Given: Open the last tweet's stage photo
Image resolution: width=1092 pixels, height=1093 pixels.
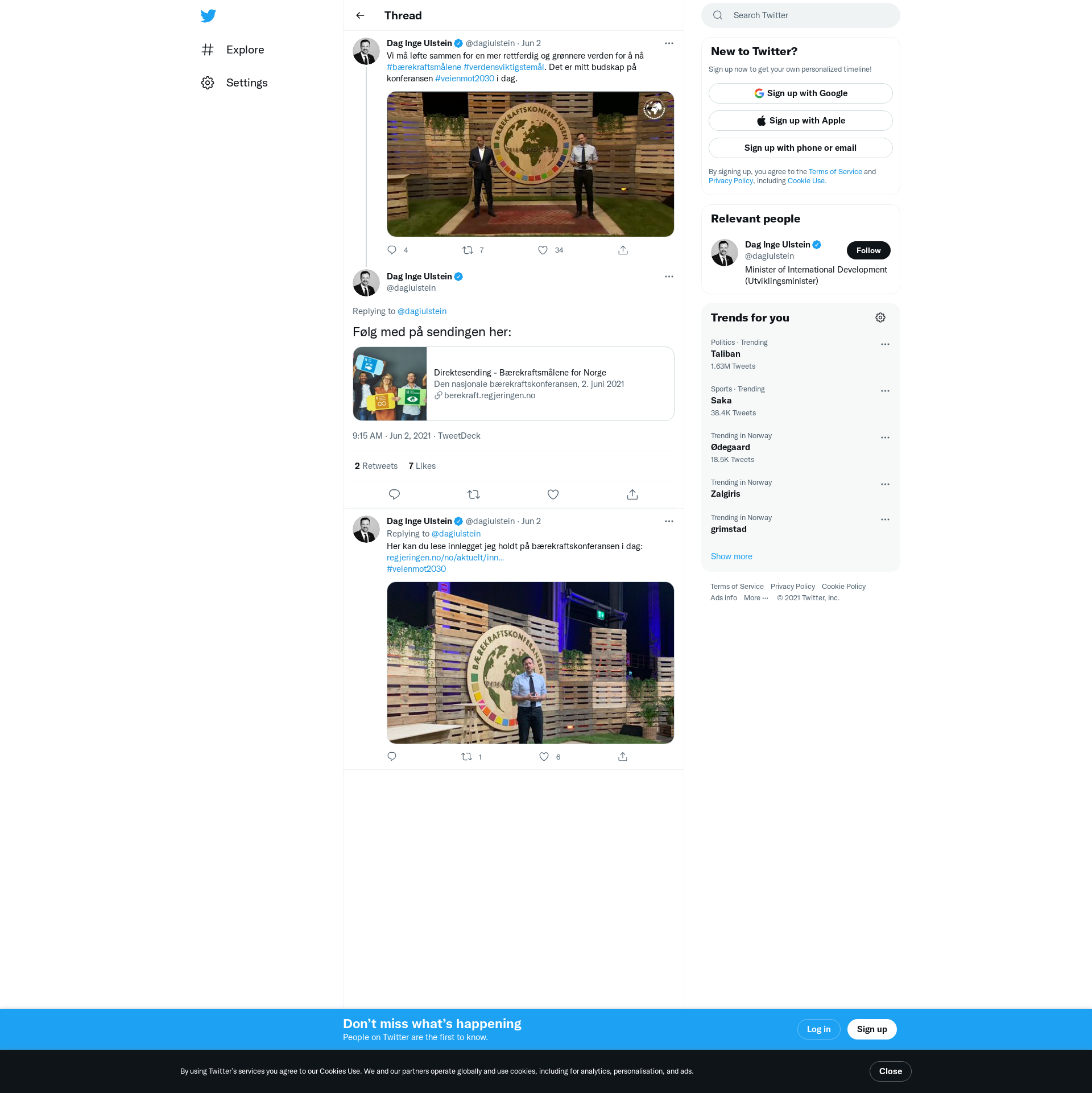Looking at the screenshot, I should coord(530,663).
